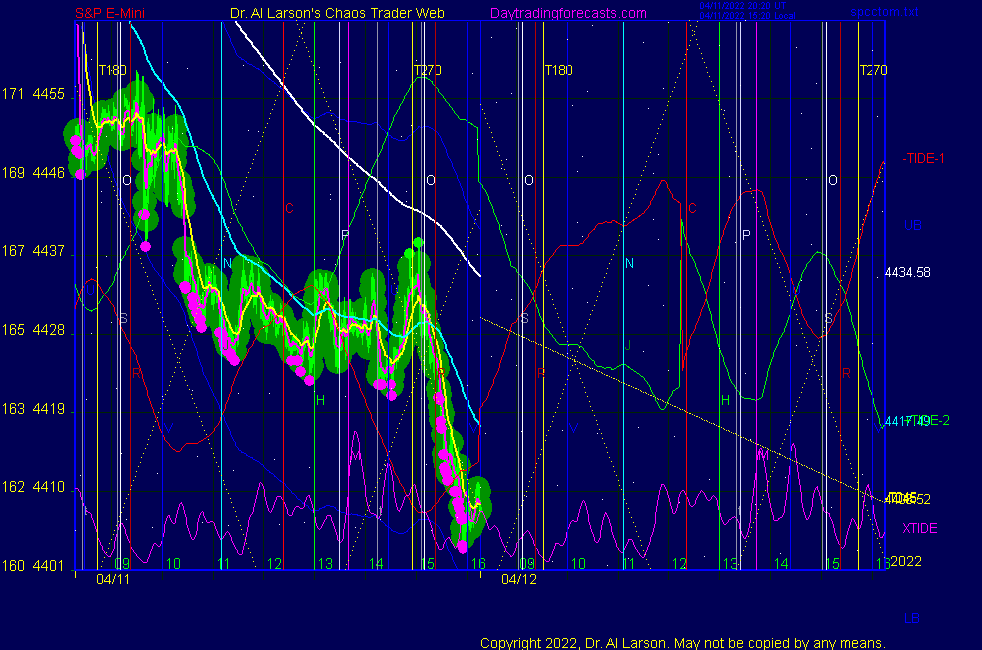This screenshot has height=650, width=982.
Task: Click the 171 4455 price axis label
Action: pos(34,95)
